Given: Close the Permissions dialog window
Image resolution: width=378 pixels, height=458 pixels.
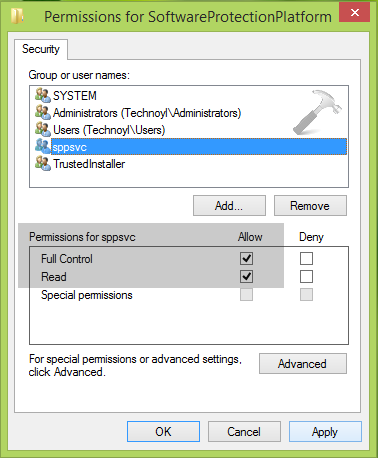Looking at the screenshot, I should click(355, 13).
